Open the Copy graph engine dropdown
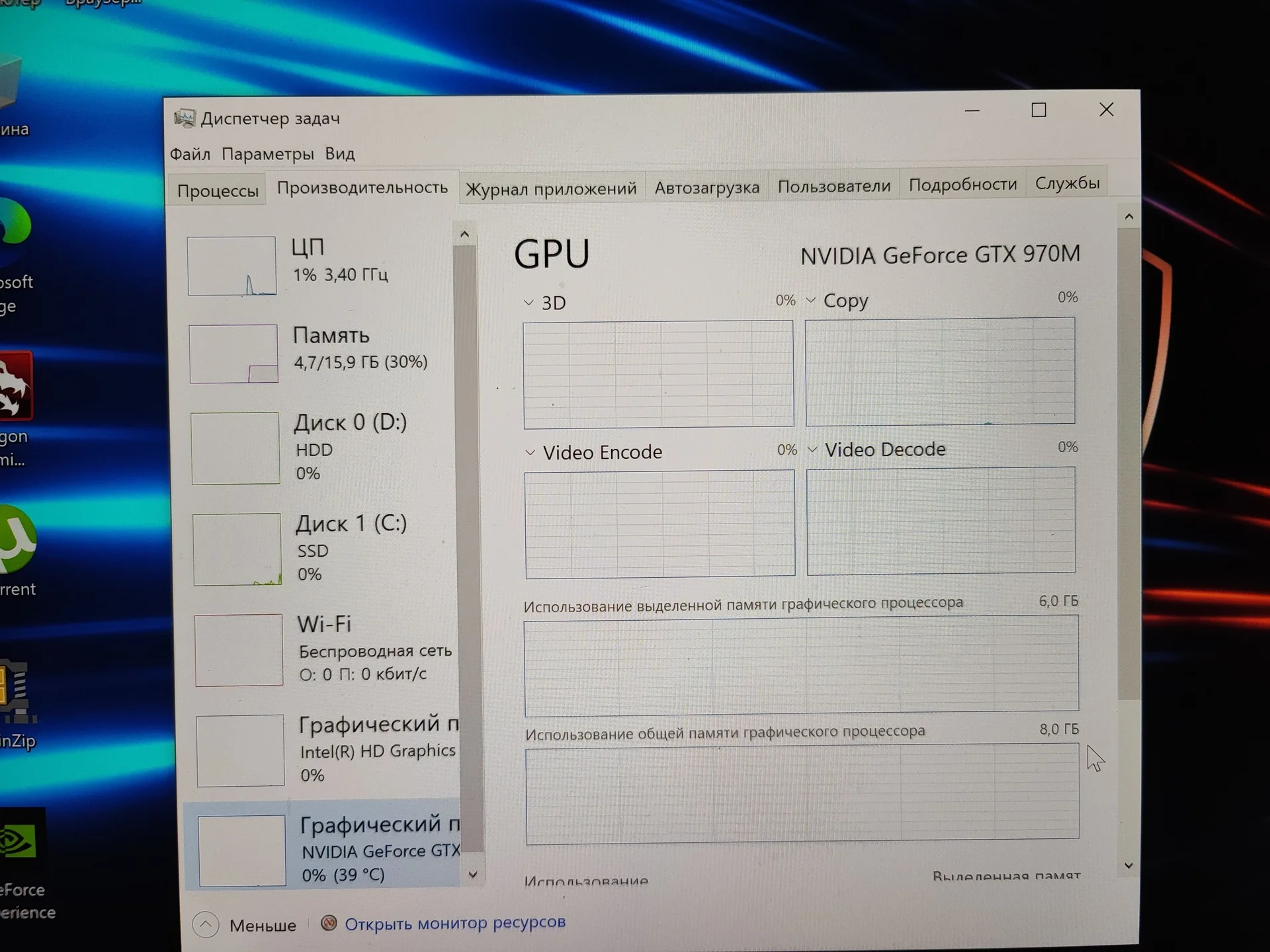The width and height of the screenshot is (1270, 952). tap(811, 300)
